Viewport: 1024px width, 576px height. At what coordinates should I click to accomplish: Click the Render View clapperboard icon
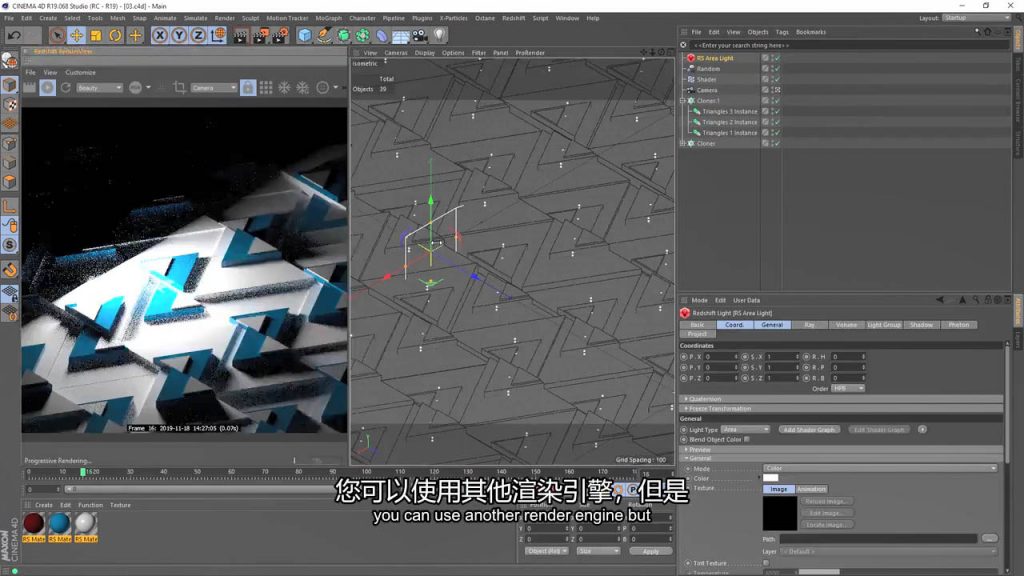[x=240, y=36]
